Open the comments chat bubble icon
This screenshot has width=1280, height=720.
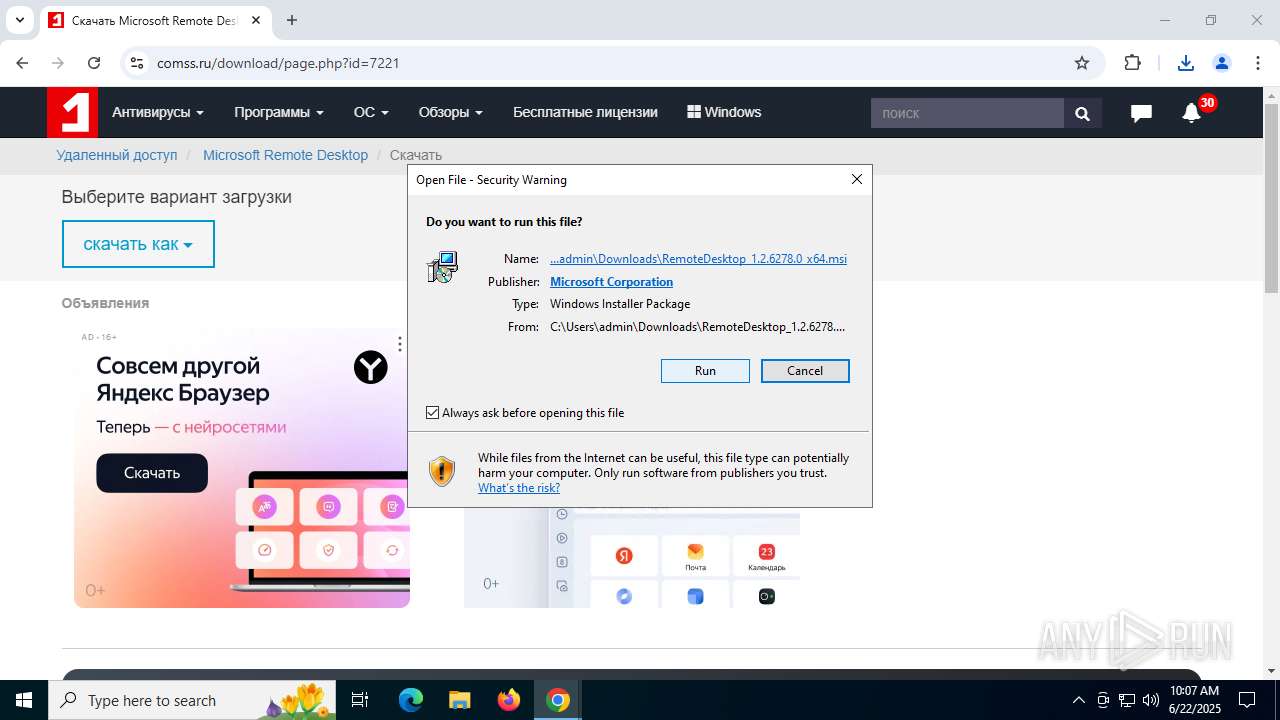click(1141, 113)
